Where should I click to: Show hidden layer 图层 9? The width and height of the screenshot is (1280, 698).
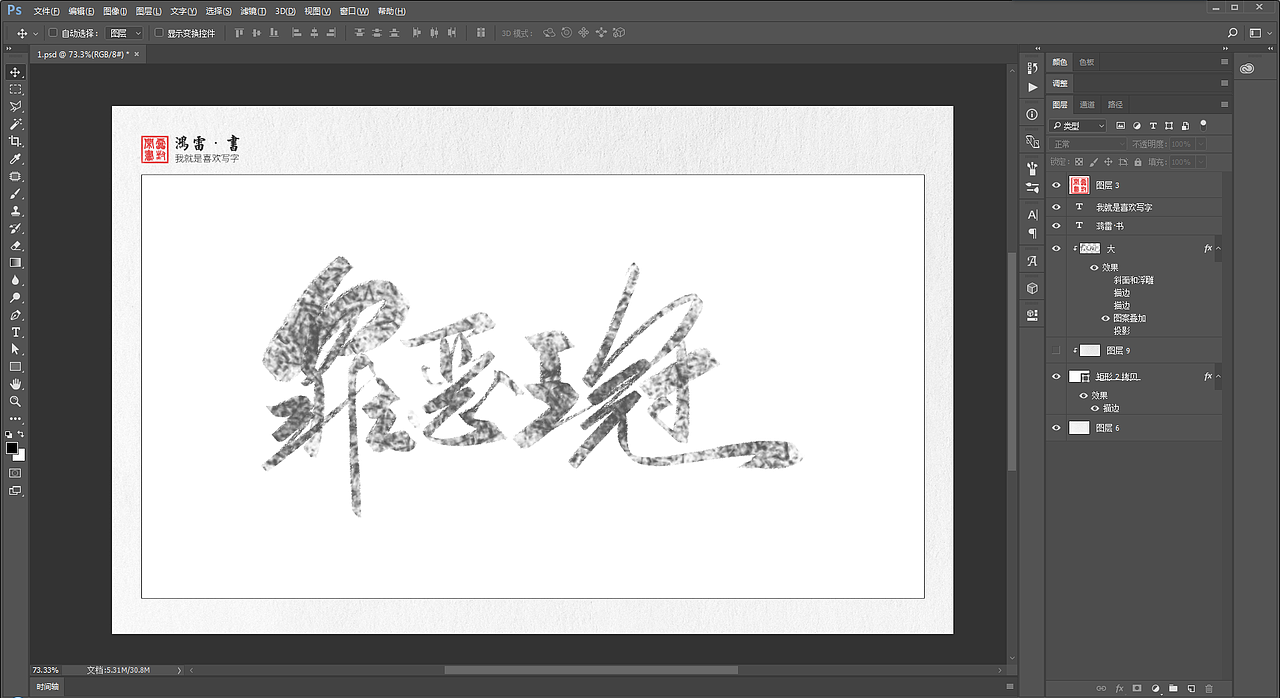click(1056, 350)
